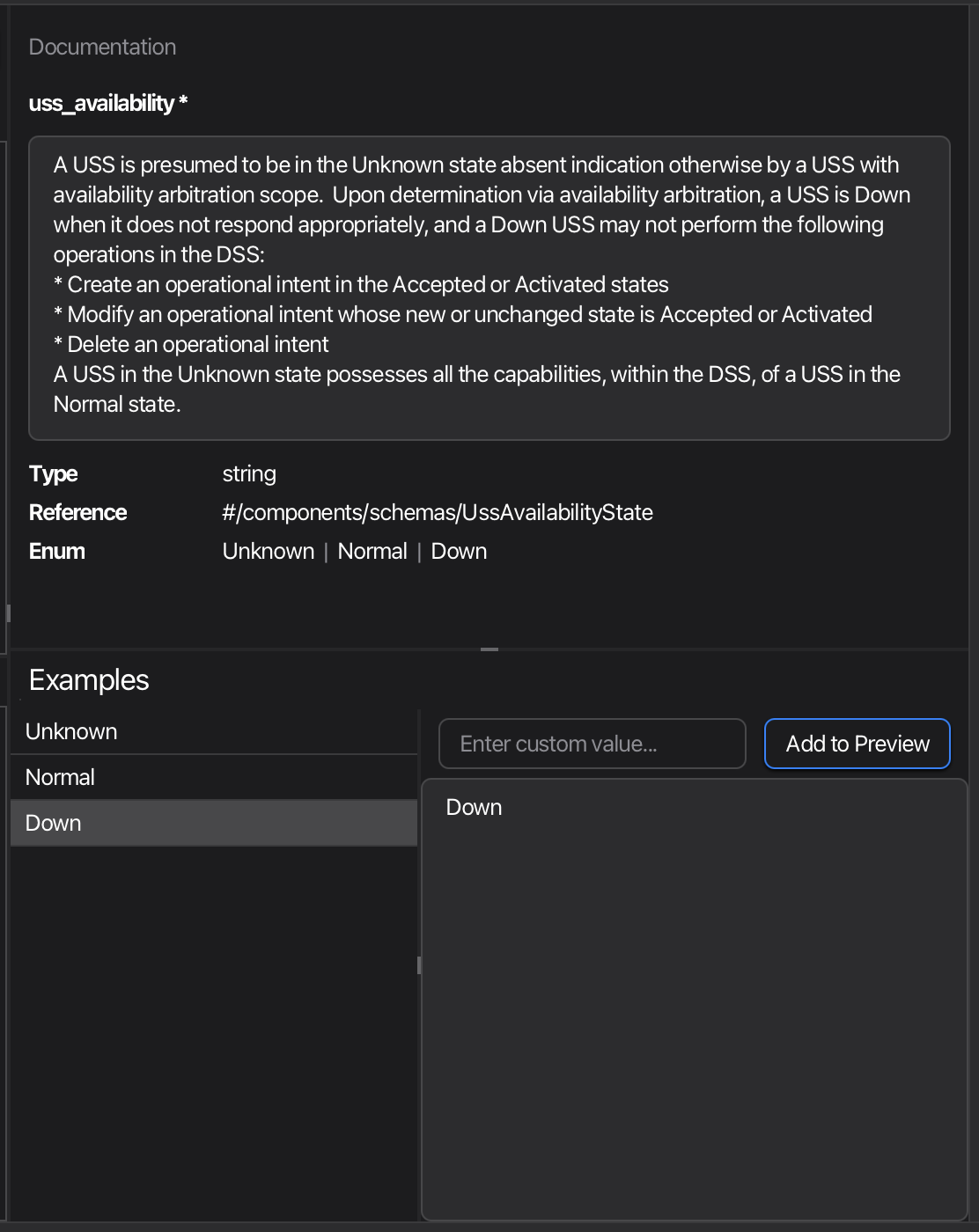Click the Down value shown in preview
Screen dimensions: 979x1232
474,806
